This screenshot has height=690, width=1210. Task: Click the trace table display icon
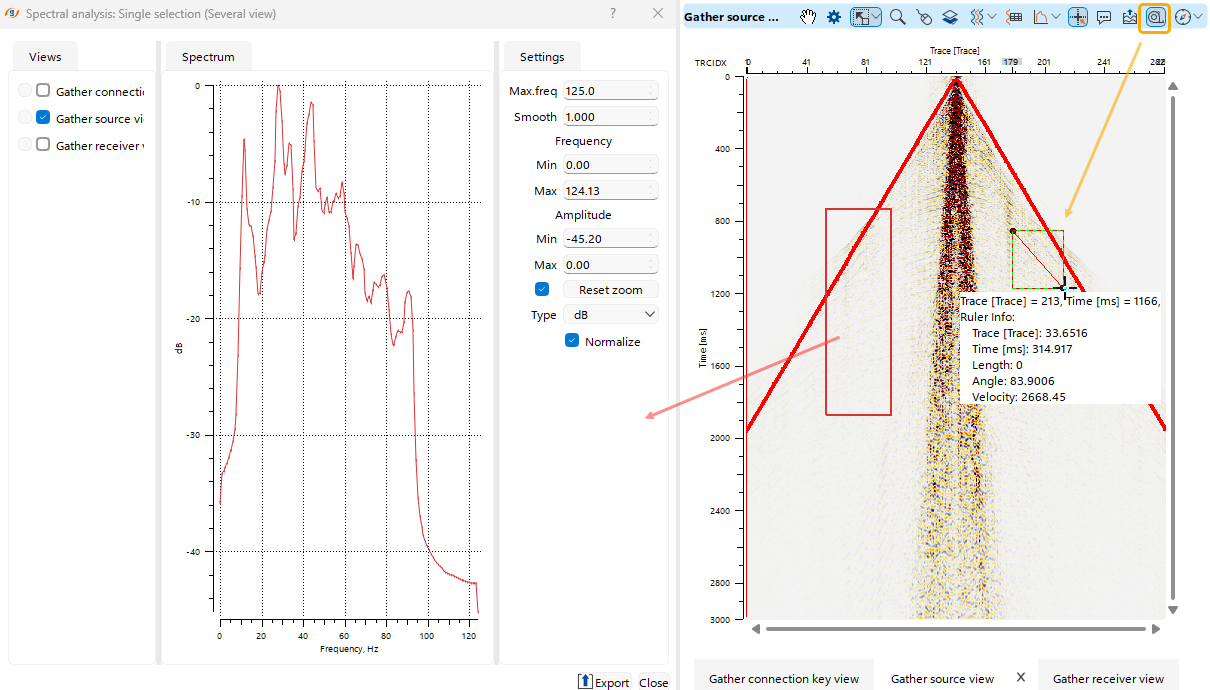[x=1014, y=17]
